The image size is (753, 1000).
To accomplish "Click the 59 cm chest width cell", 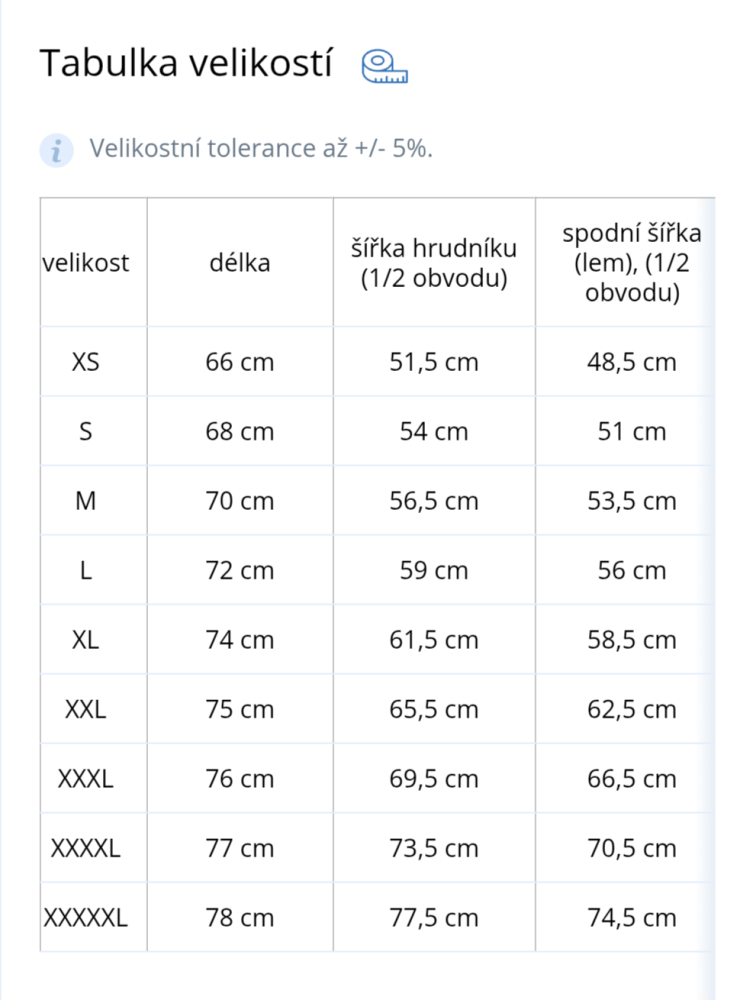I will (434, 571).
